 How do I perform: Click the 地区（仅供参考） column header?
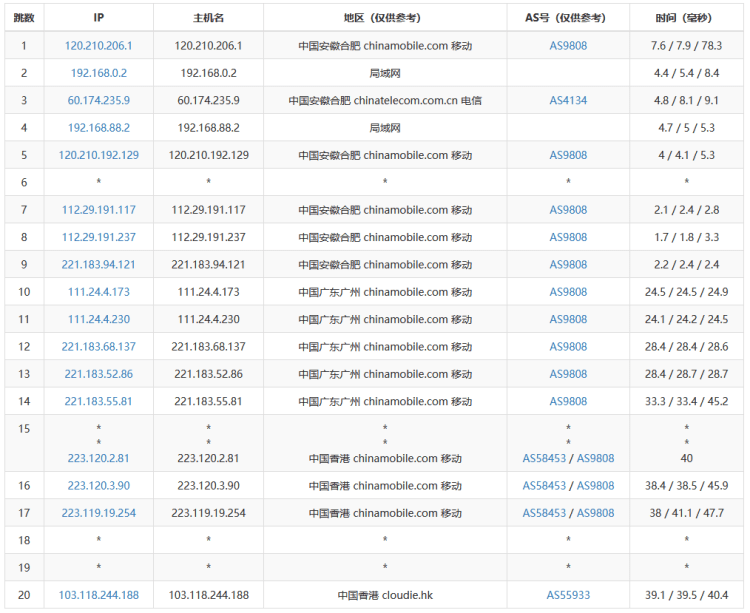pyautogui.click(x=385, y=18)
